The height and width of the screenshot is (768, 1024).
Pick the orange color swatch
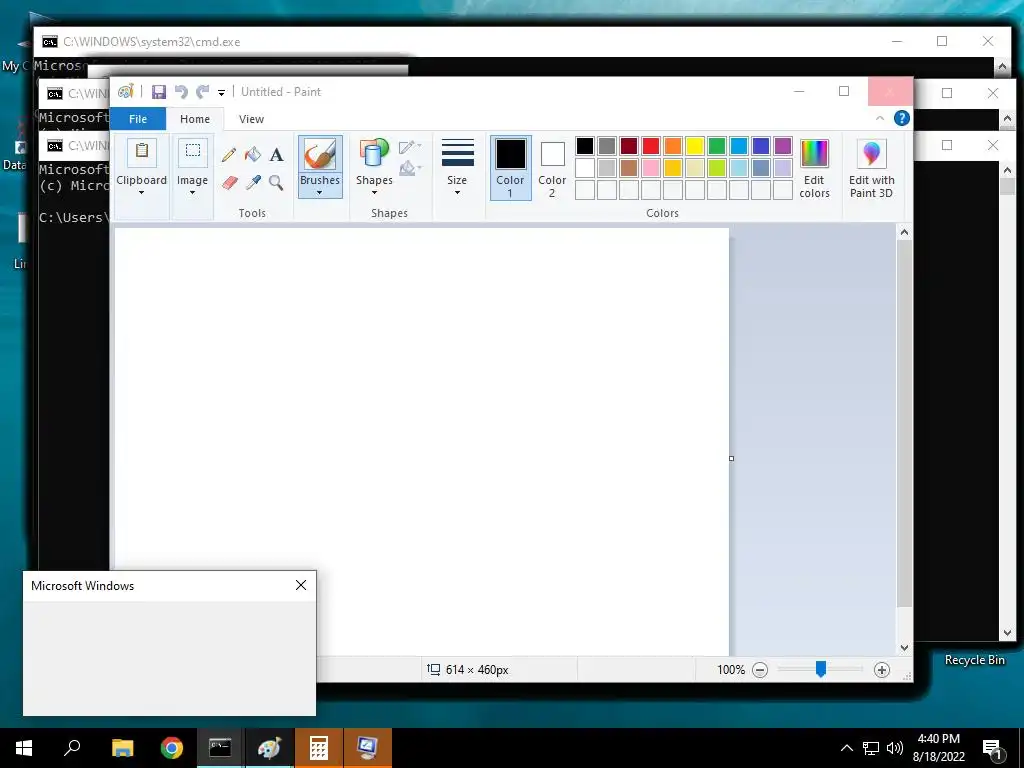(x=673, y=146)
